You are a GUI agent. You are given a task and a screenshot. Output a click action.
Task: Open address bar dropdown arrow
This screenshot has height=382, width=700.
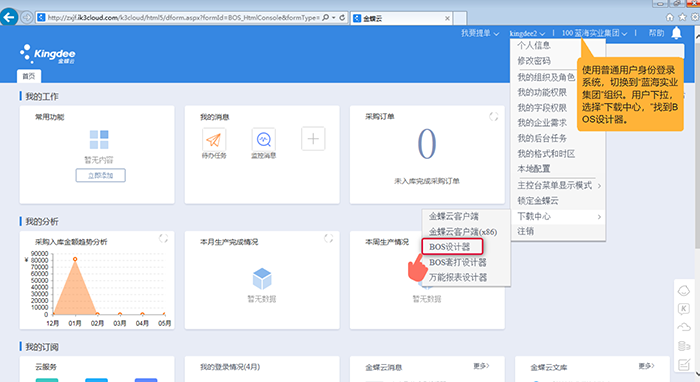point(333,17)
